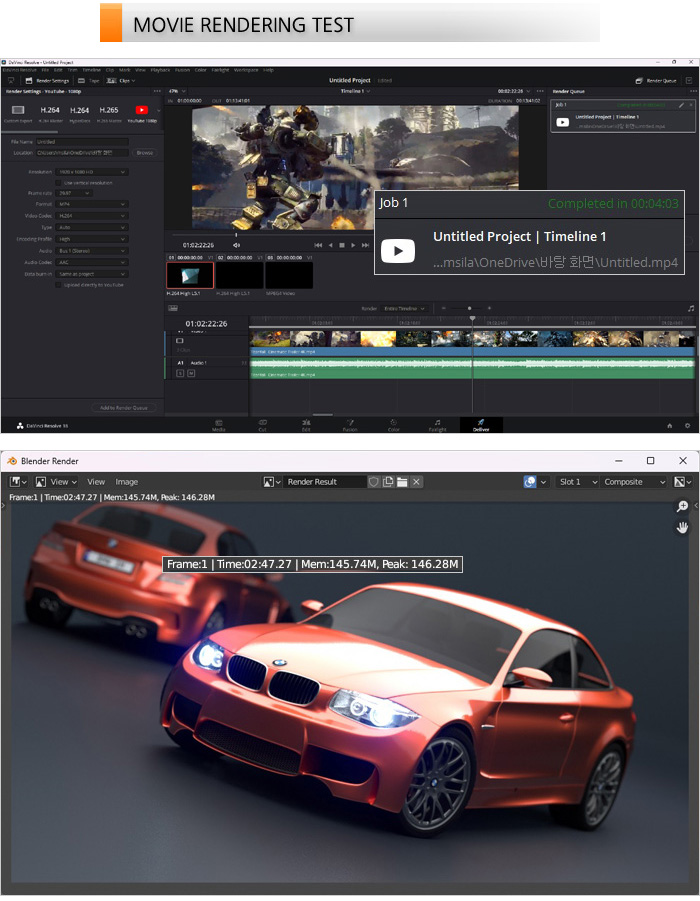Click the timeline view options icon
The image size is (700, 901).
(x=172, y=309)
